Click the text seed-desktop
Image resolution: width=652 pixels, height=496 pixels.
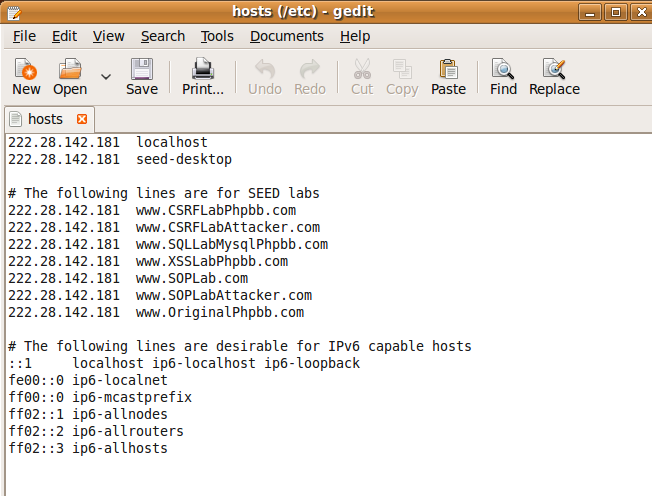(184, 160)
